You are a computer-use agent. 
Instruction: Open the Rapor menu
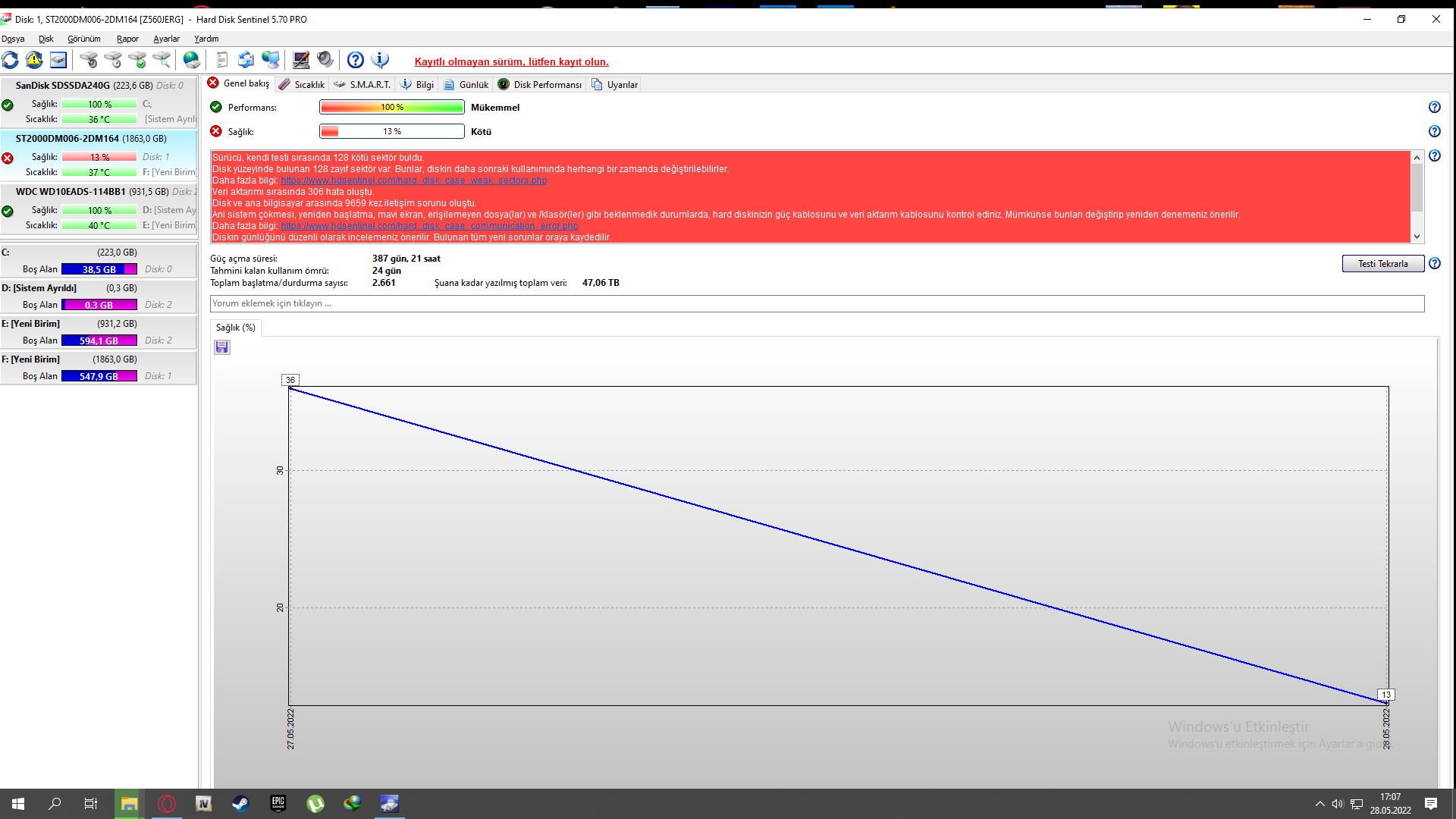pos(127,39)
